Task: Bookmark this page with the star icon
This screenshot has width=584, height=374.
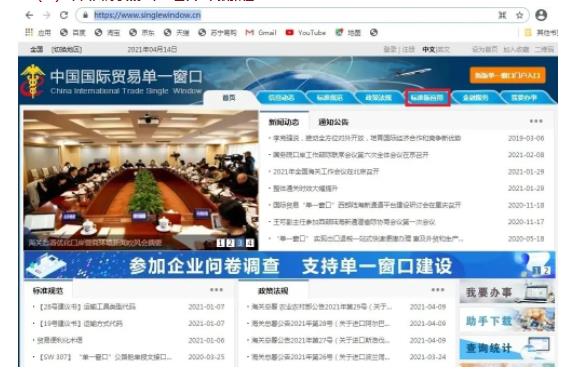Action: (520, 15)
